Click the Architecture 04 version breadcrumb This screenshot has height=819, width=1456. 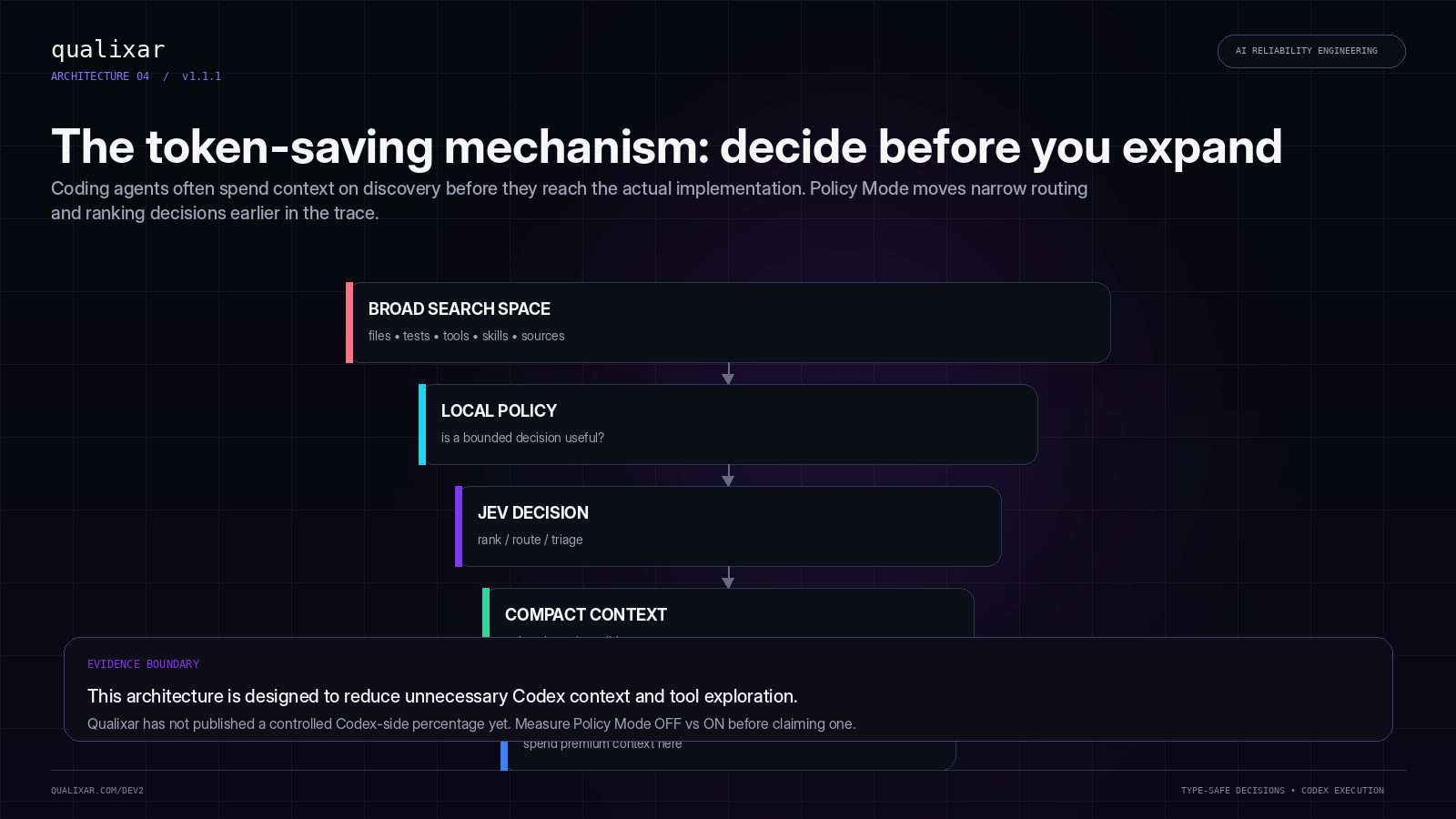pyautogui.click(x=136, y=76)
